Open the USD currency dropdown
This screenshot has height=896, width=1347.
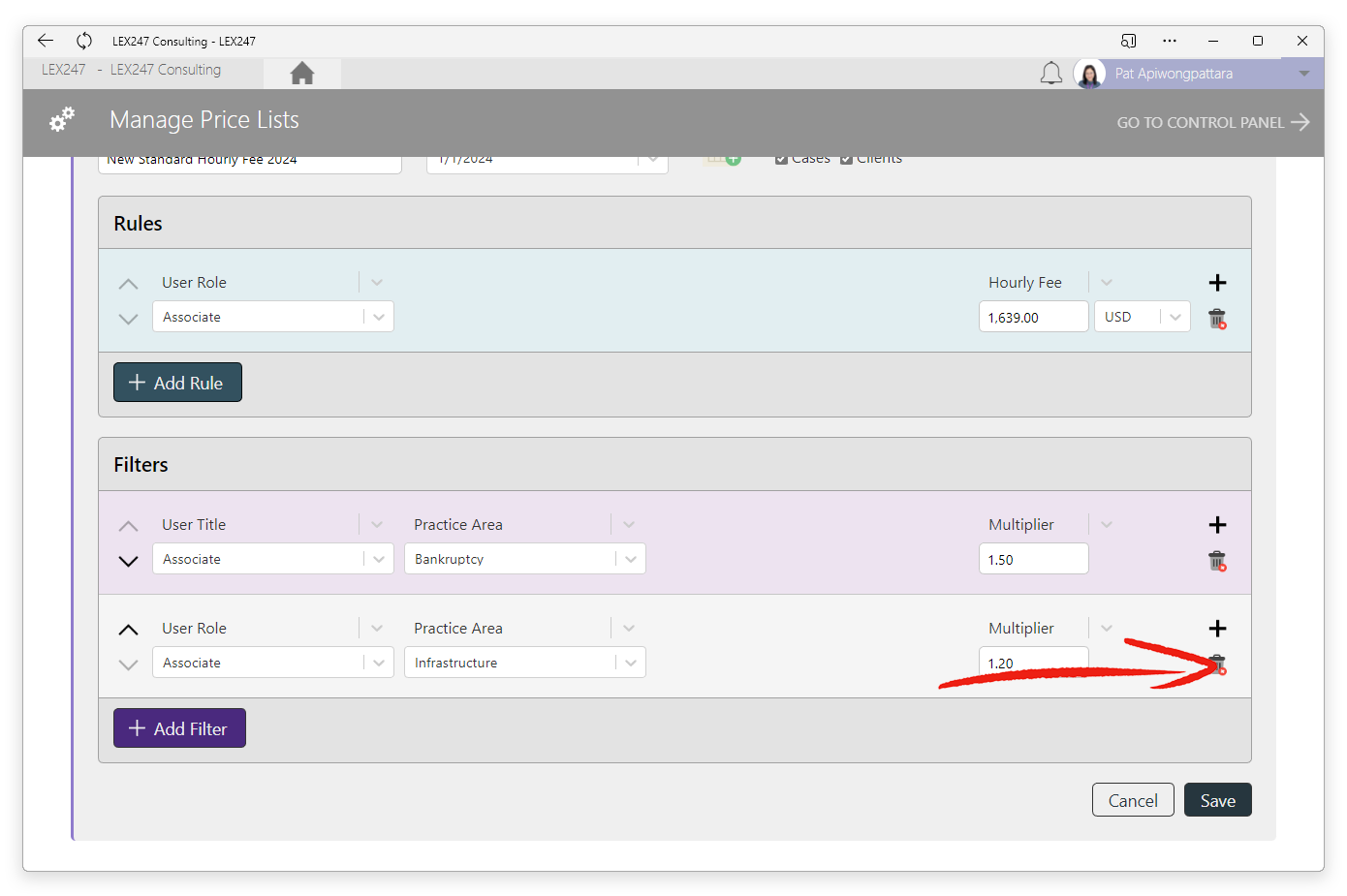(1143, 317)
